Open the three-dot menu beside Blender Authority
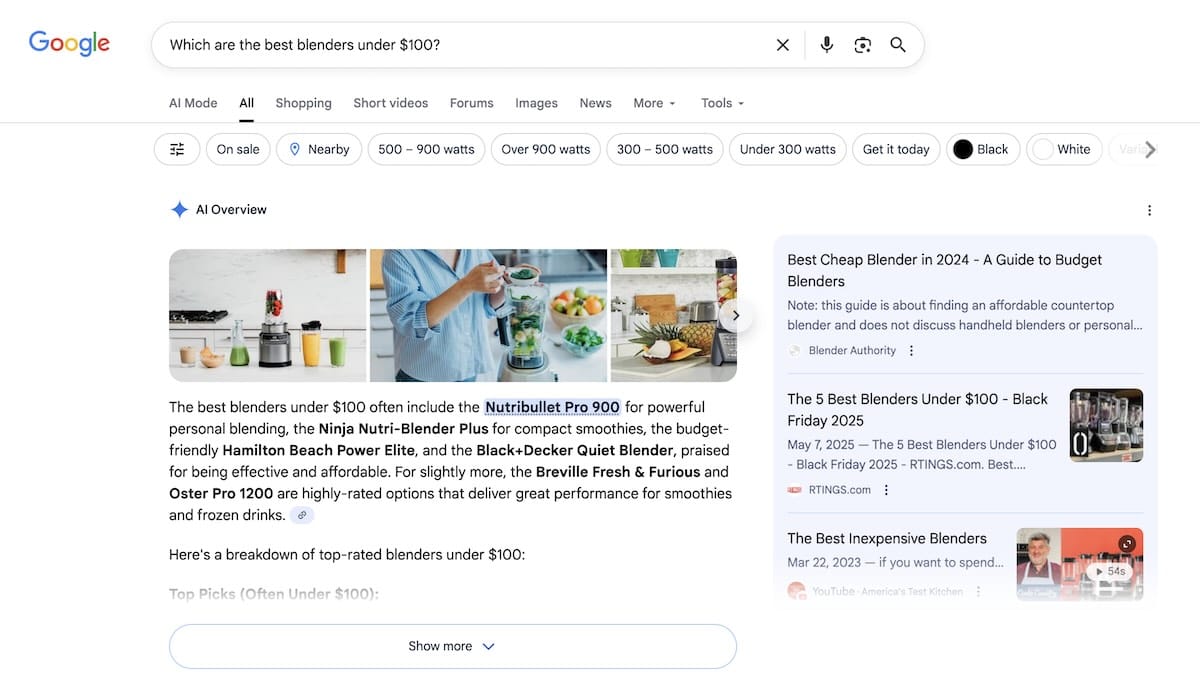 (x=911, y=350)
